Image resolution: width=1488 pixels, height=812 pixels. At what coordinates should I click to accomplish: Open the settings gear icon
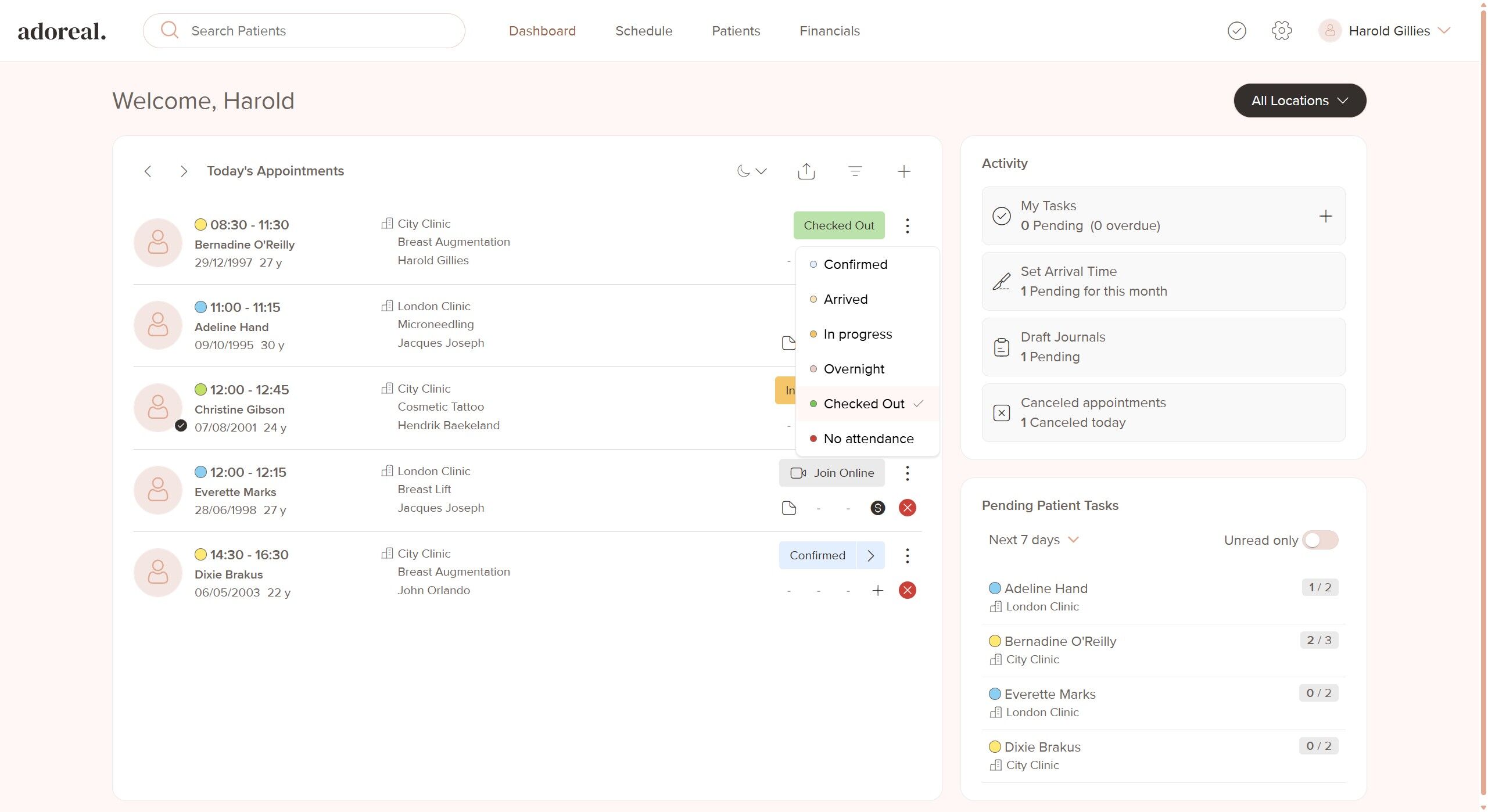[1281, 31]
